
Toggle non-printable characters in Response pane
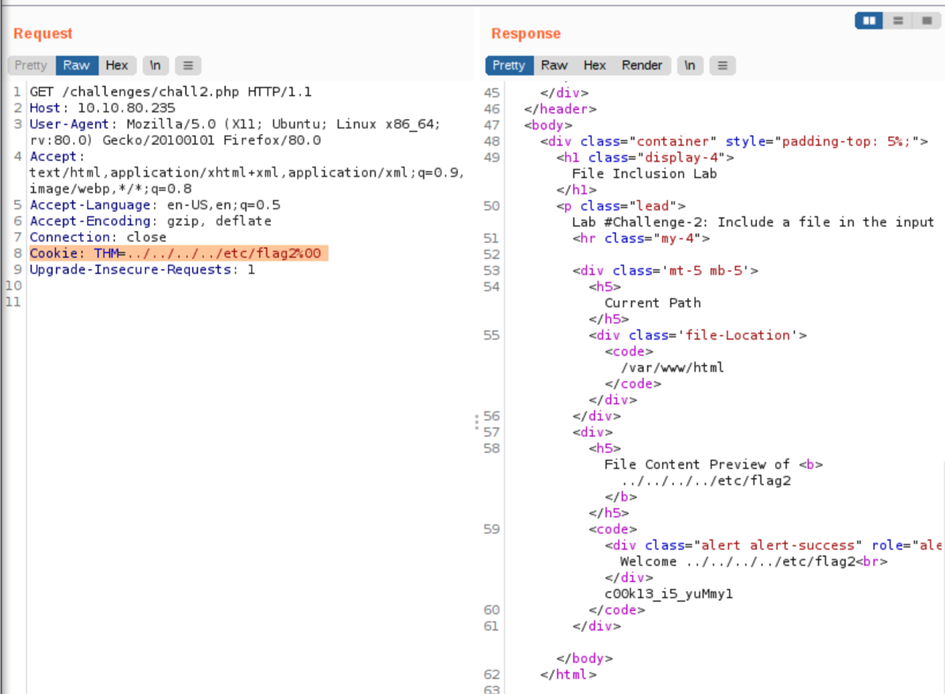pyautogui.click(x=690, y=65)
